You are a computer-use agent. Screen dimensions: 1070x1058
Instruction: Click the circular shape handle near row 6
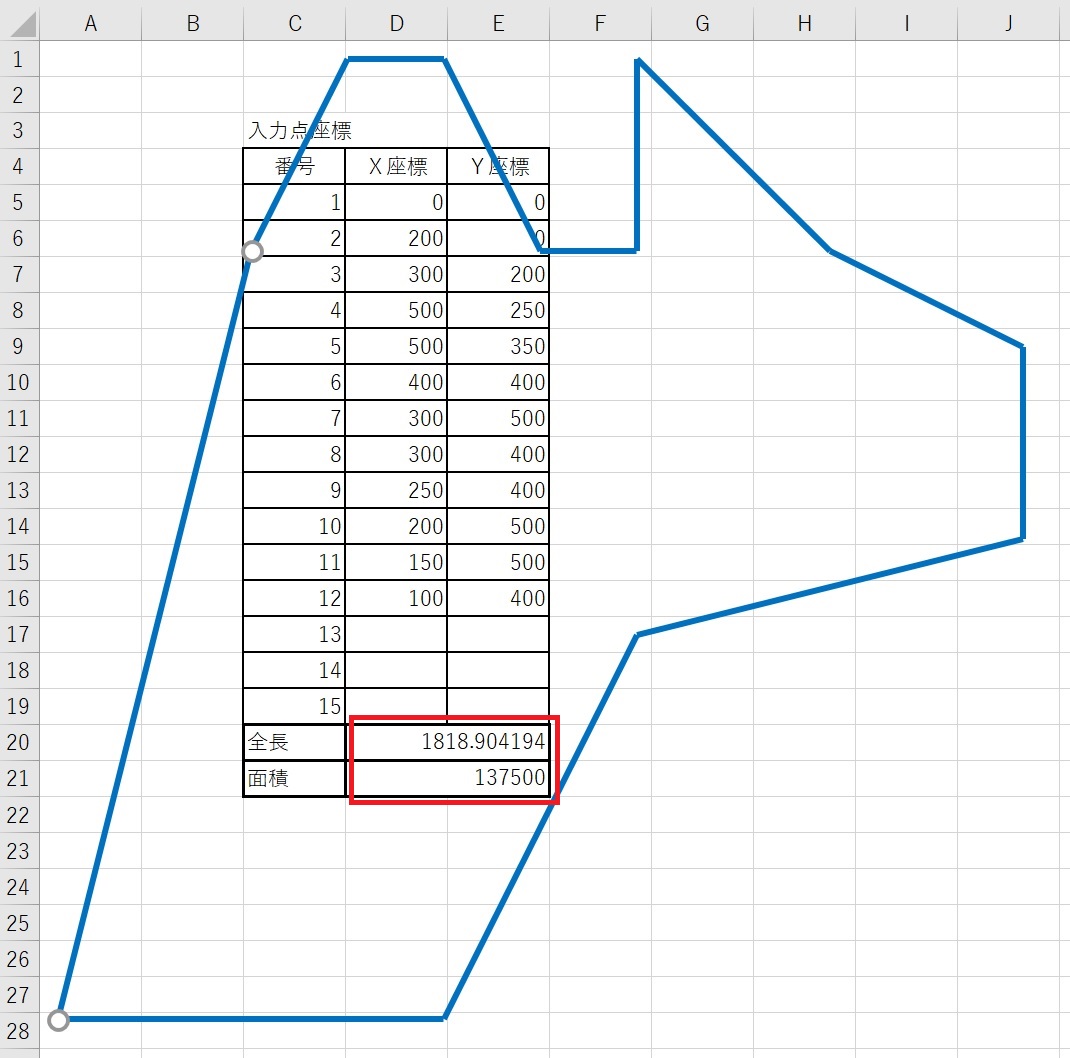click(253, 251)
